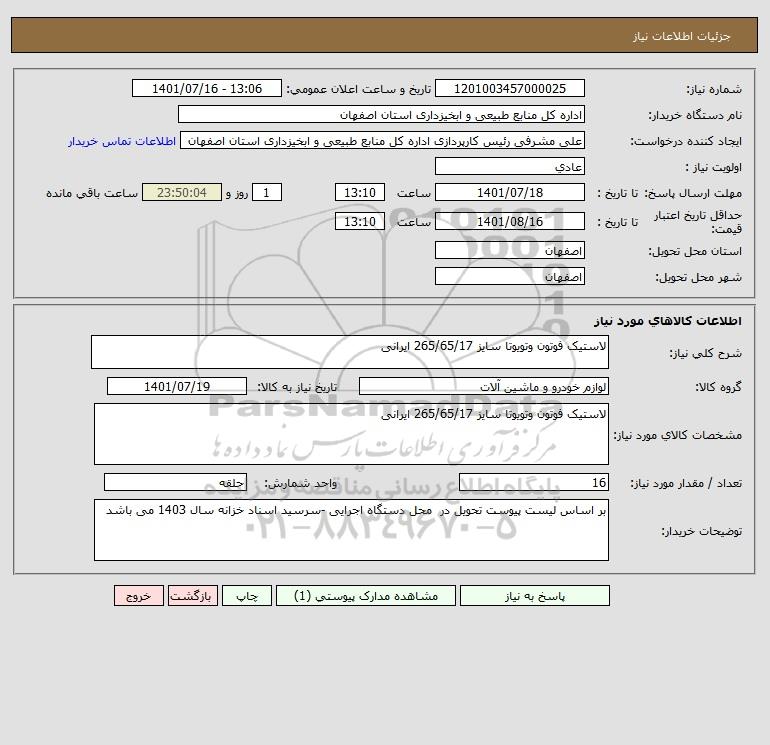Open اطلاعات تماس خریدار link
Image resolution: width=770 pixels, height=745 pixels.
(x=122, y=141)
